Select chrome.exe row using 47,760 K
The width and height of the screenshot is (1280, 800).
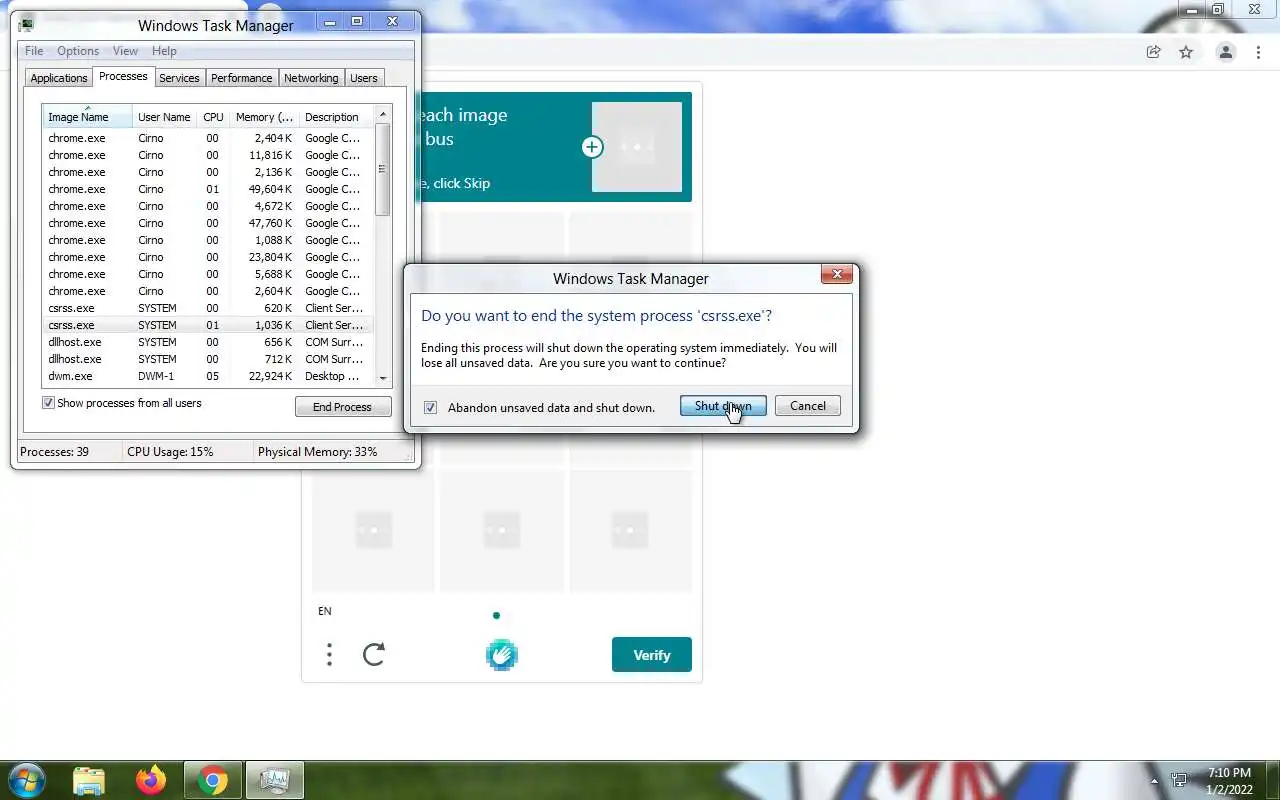[206, 223]
